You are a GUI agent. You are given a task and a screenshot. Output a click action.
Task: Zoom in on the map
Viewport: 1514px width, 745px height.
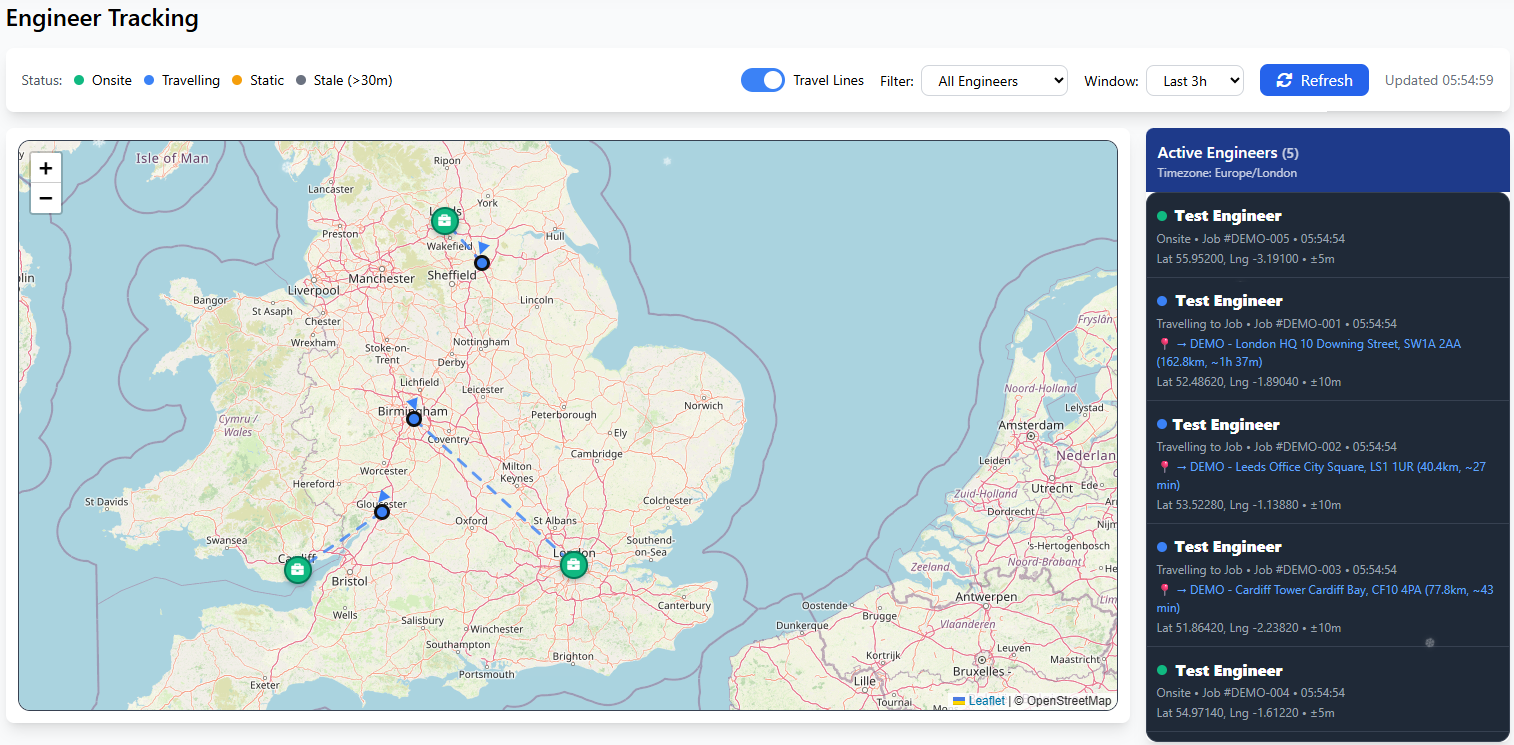tap(46, 168)
